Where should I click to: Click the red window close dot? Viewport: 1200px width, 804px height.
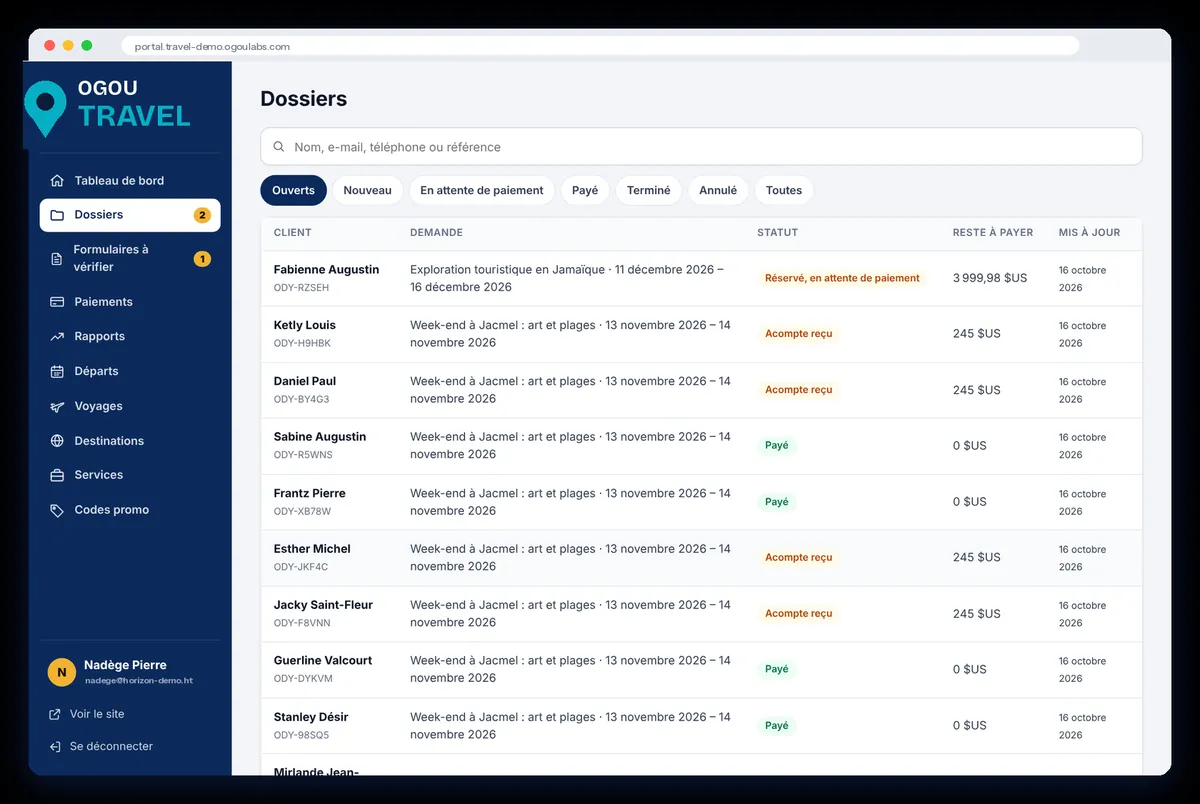coord(50,46)
